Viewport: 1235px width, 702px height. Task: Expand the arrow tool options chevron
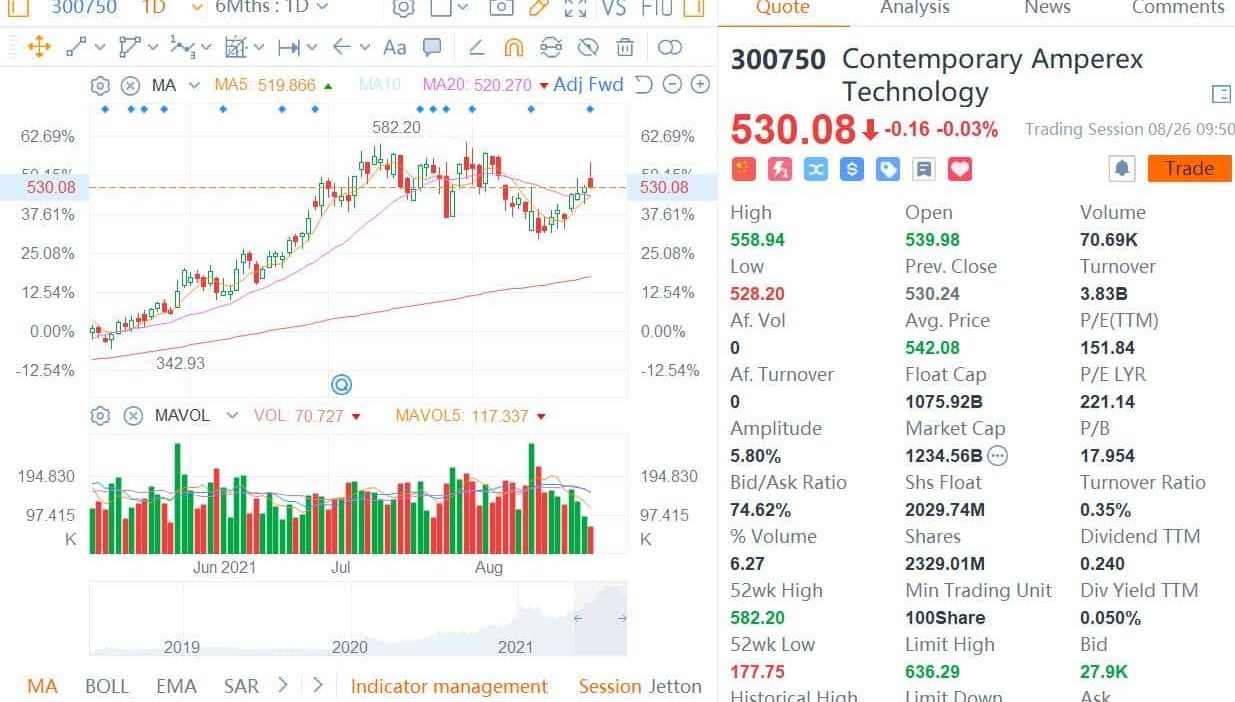click(x=365, y=47)
